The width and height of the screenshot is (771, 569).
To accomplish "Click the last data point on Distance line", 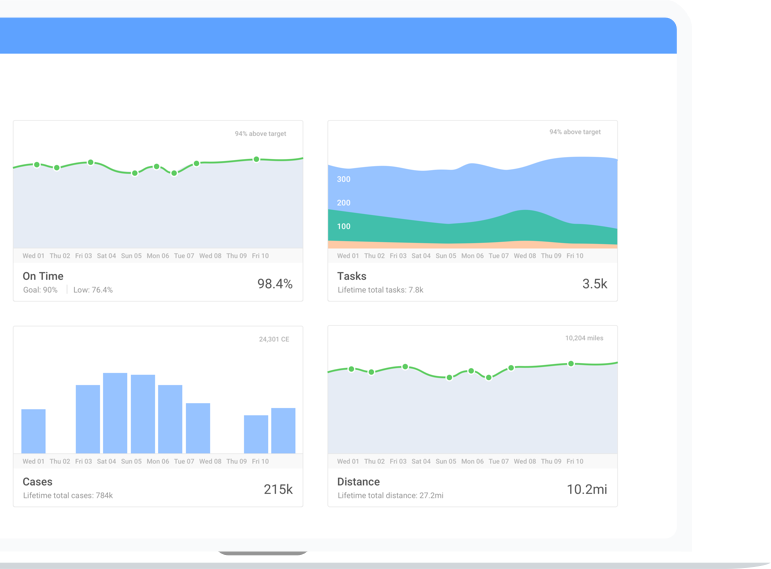I will (x=571, y=364).
